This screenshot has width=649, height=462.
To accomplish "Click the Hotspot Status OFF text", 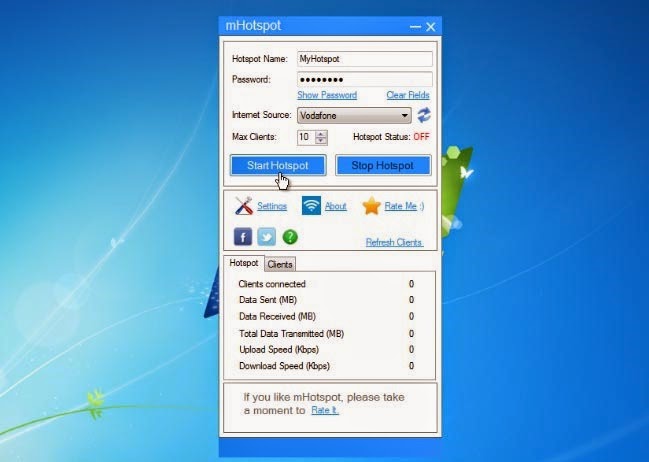I will tap(421, 137).
